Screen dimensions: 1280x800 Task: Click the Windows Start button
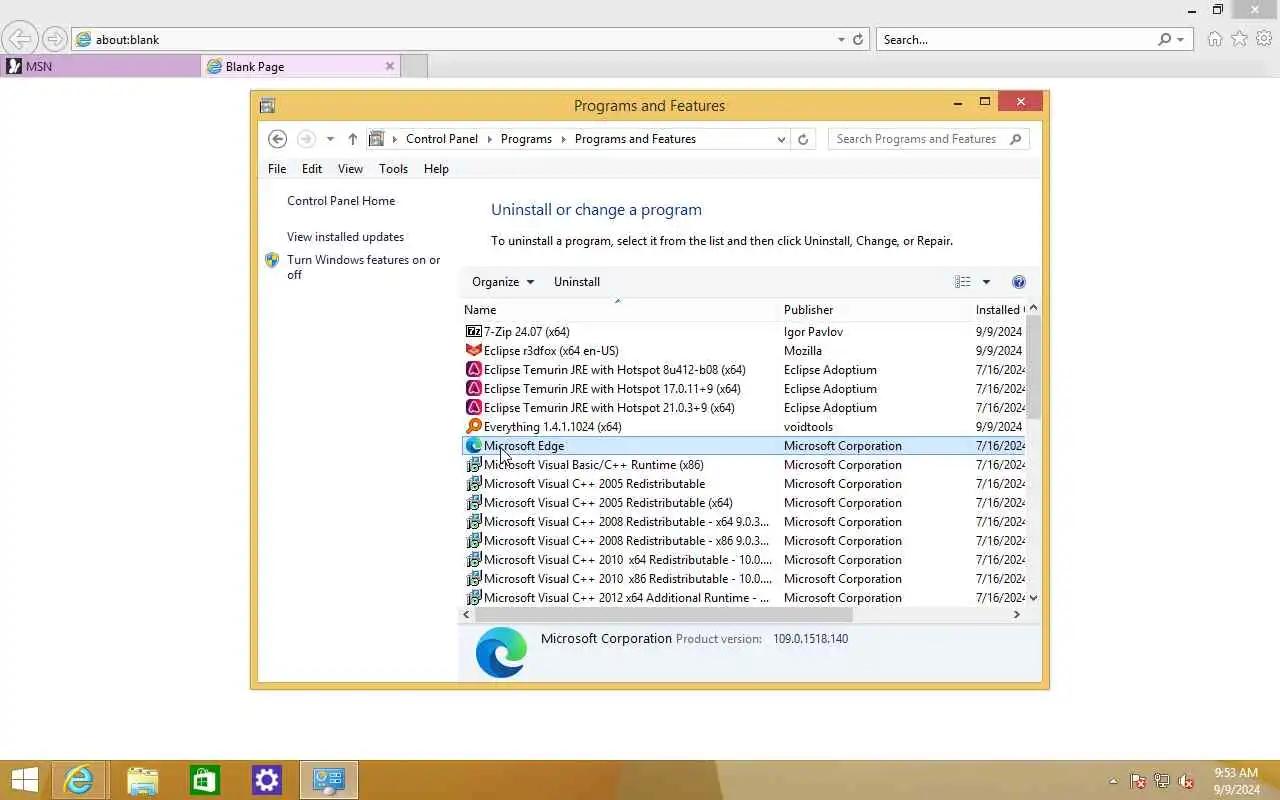[x=24, y=780]
